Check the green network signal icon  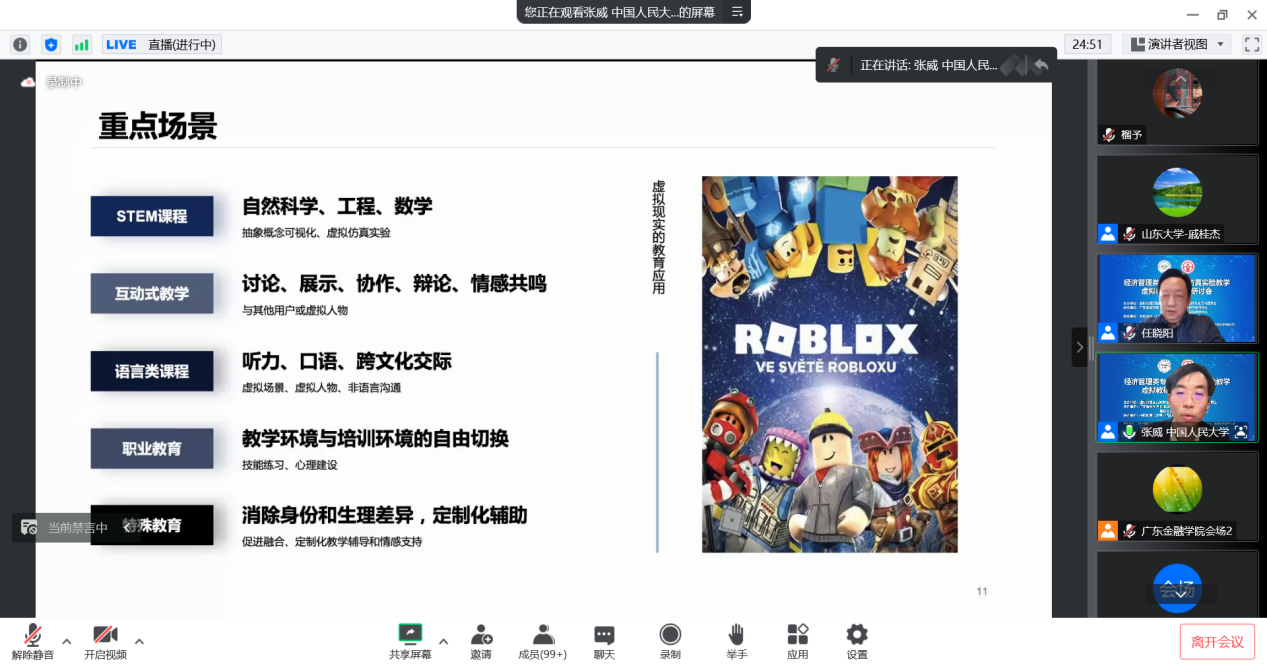(82, 44)
